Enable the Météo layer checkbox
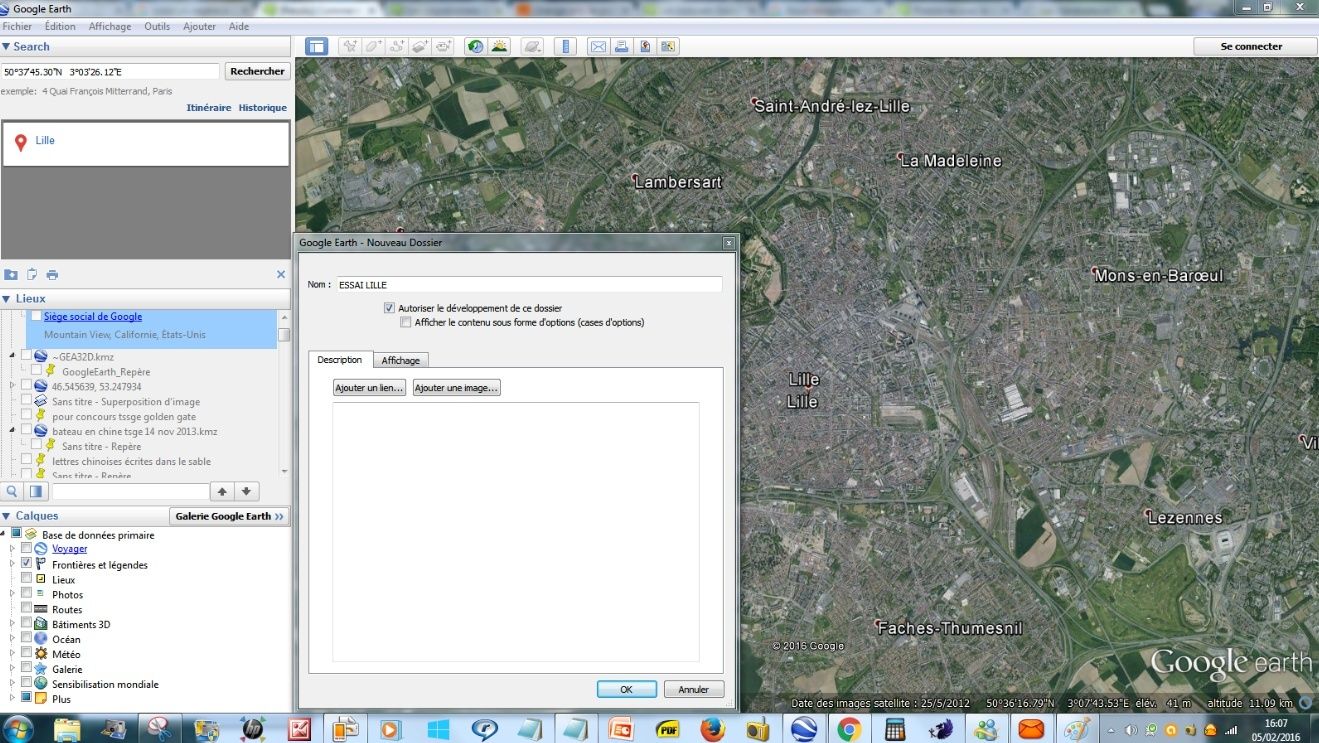This screenshot has width=1319, height=743. (x=26, y=654)
